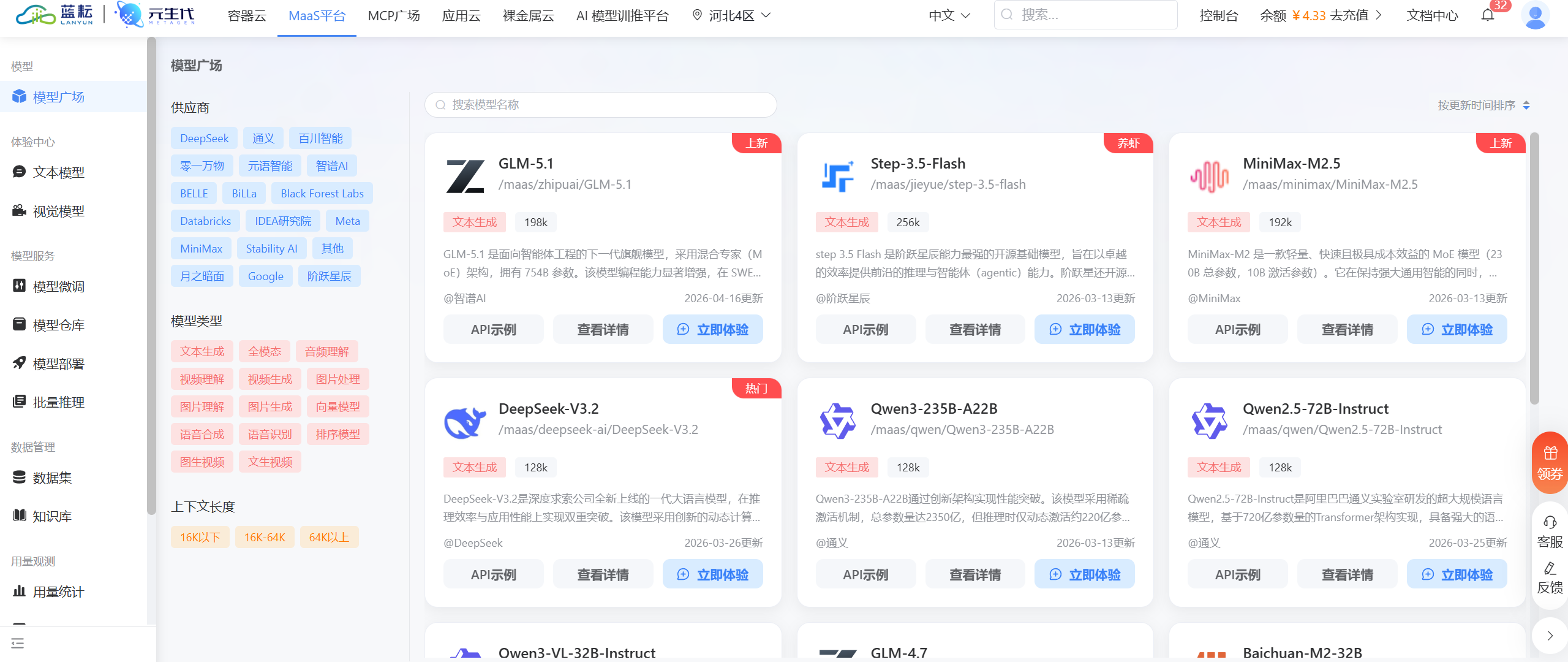Switch to the MCP广场 tab
The width and height of the screenshot is (1568, 662).
(394, 16)
